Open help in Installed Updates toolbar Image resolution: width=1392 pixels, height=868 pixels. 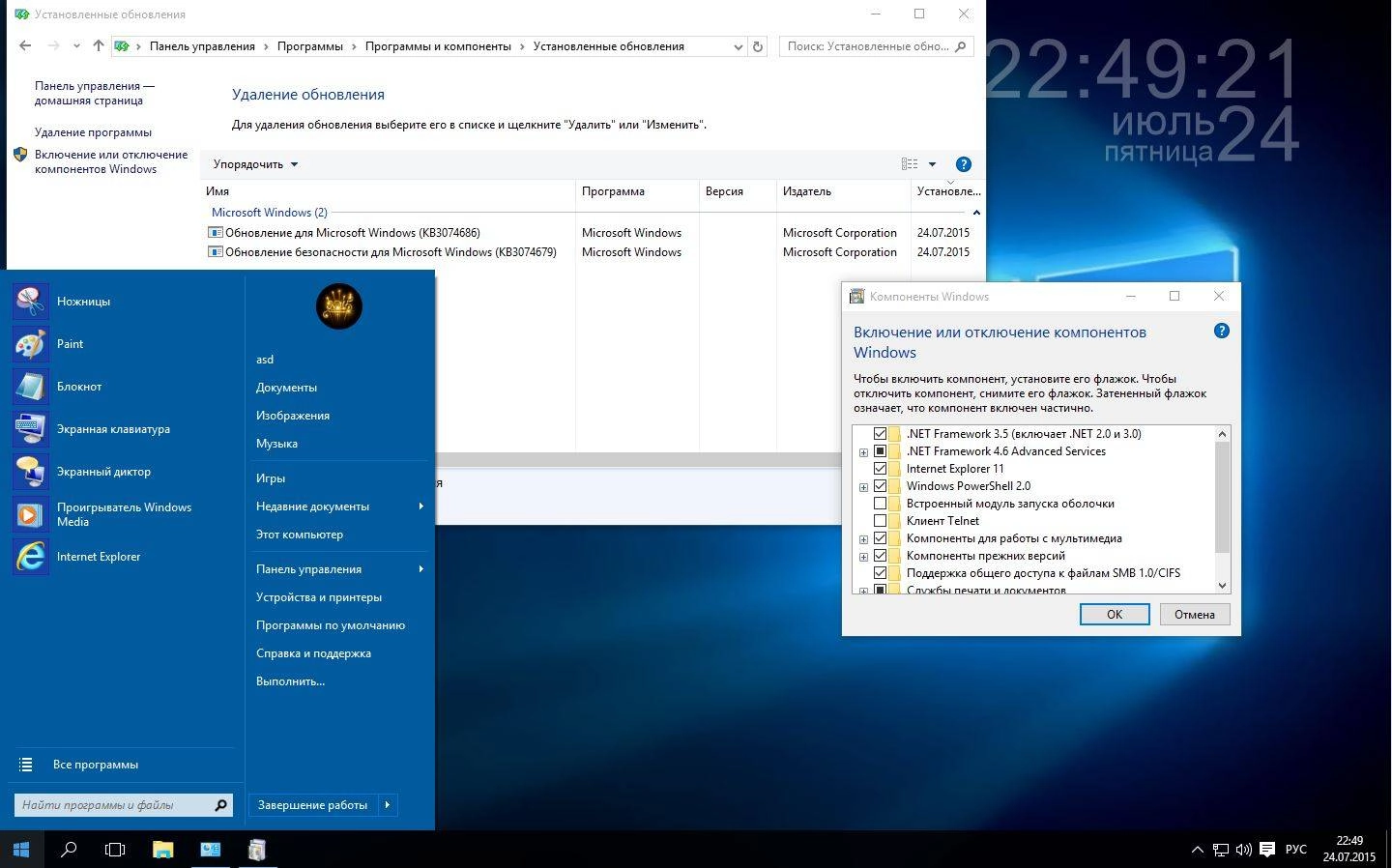coord(963,164)
